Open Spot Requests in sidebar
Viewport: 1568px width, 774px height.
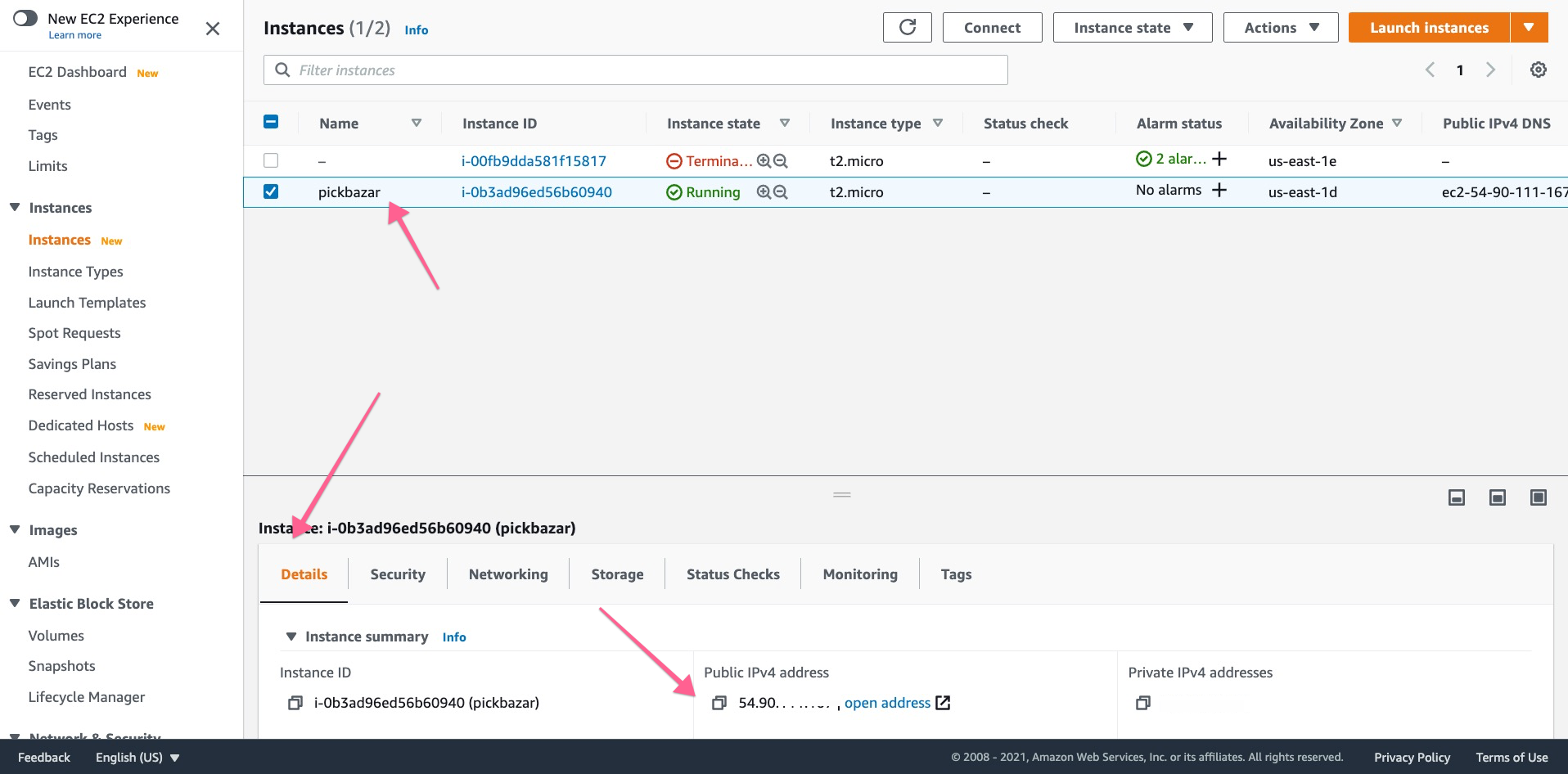[x=74, y=333]
